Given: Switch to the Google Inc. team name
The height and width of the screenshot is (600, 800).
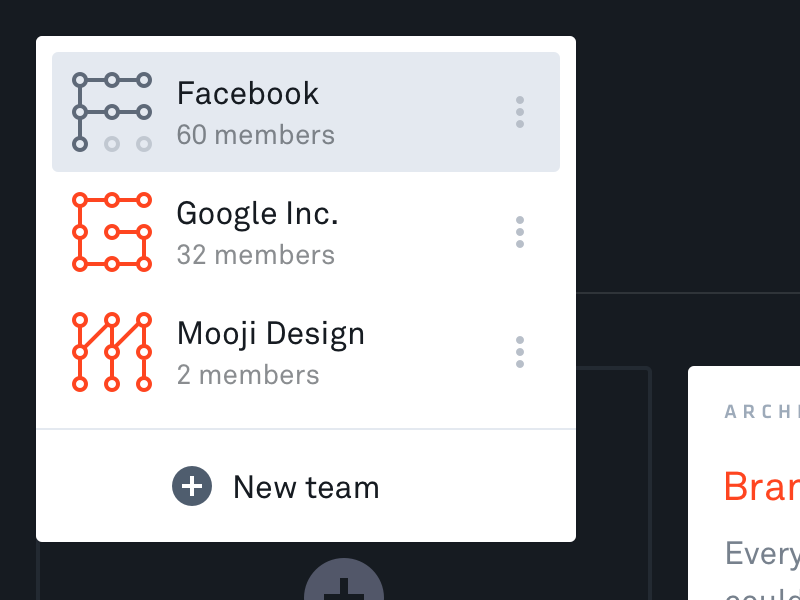Looking at the screenshot, I should coord(257,214).
